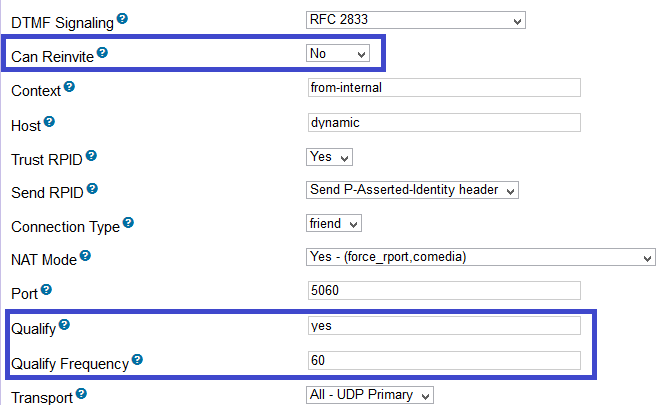The height and width of the screenshot is (405, 663).
Task: Expand the Send RPID dropdown
Action: pyautogui.click(x=412, y=190)
